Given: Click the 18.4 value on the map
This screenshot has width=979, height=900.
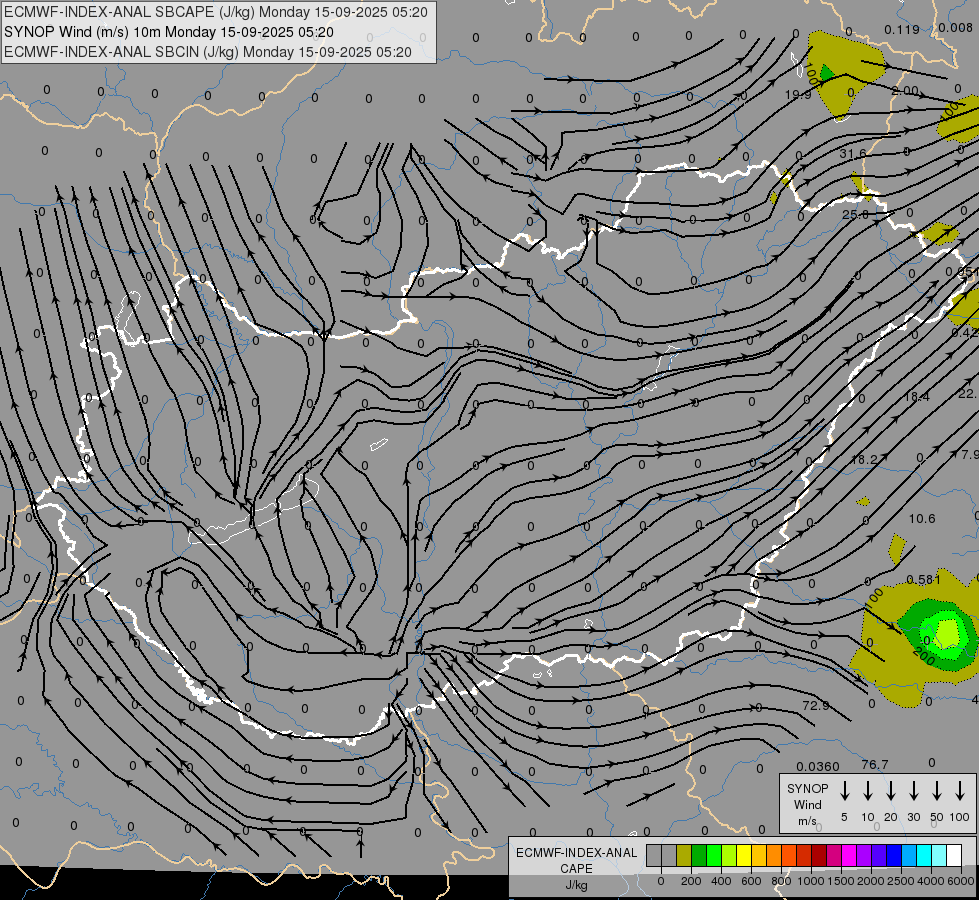Looking at the screenshot, I should coord(917,397).
